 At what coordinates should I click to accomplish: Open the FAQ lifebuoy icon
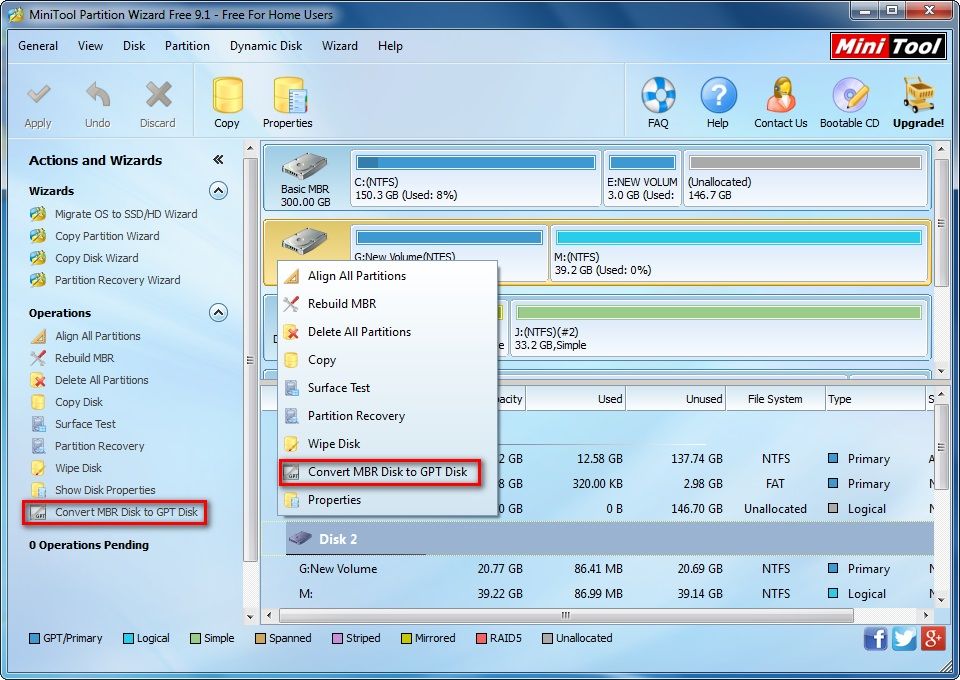pos(658,95)
